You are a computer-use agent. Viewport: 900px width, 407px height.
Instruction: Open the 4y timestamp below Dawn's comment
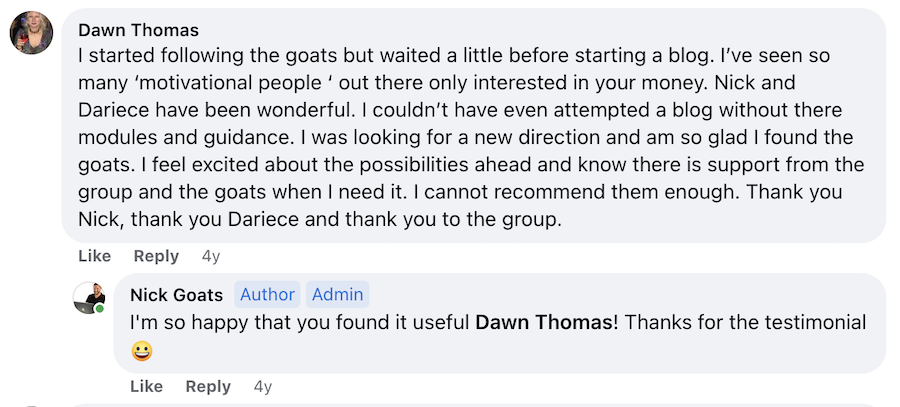click(x=211, y=257)
